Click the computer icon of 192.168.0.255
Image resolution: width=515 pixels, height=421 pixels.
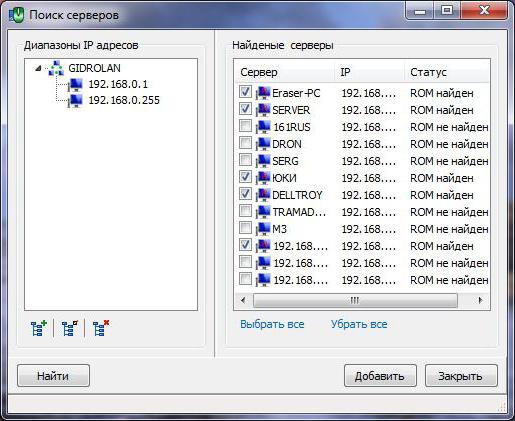tap(75, 100)
